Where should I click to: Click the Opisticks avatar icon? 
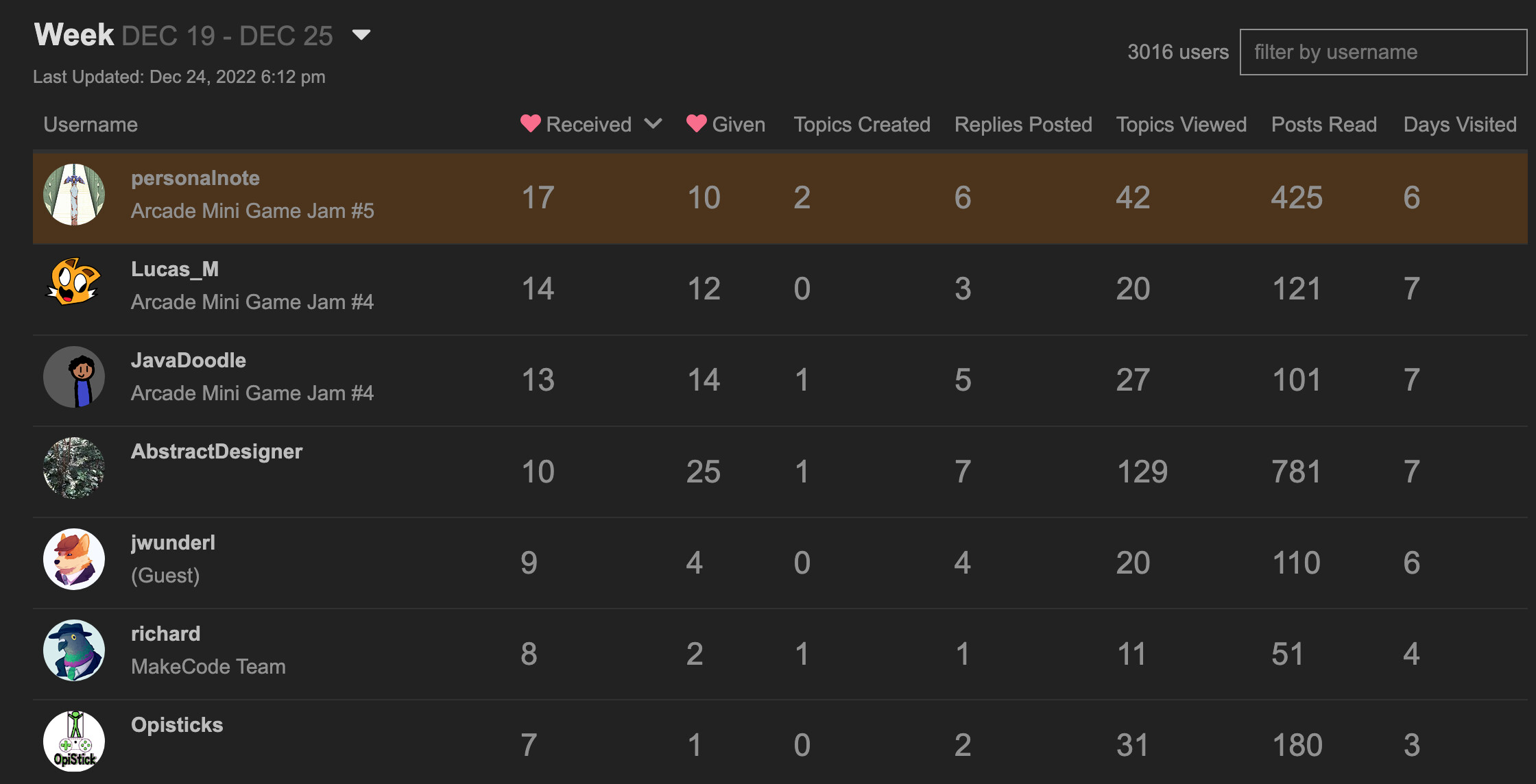point(74,742)
